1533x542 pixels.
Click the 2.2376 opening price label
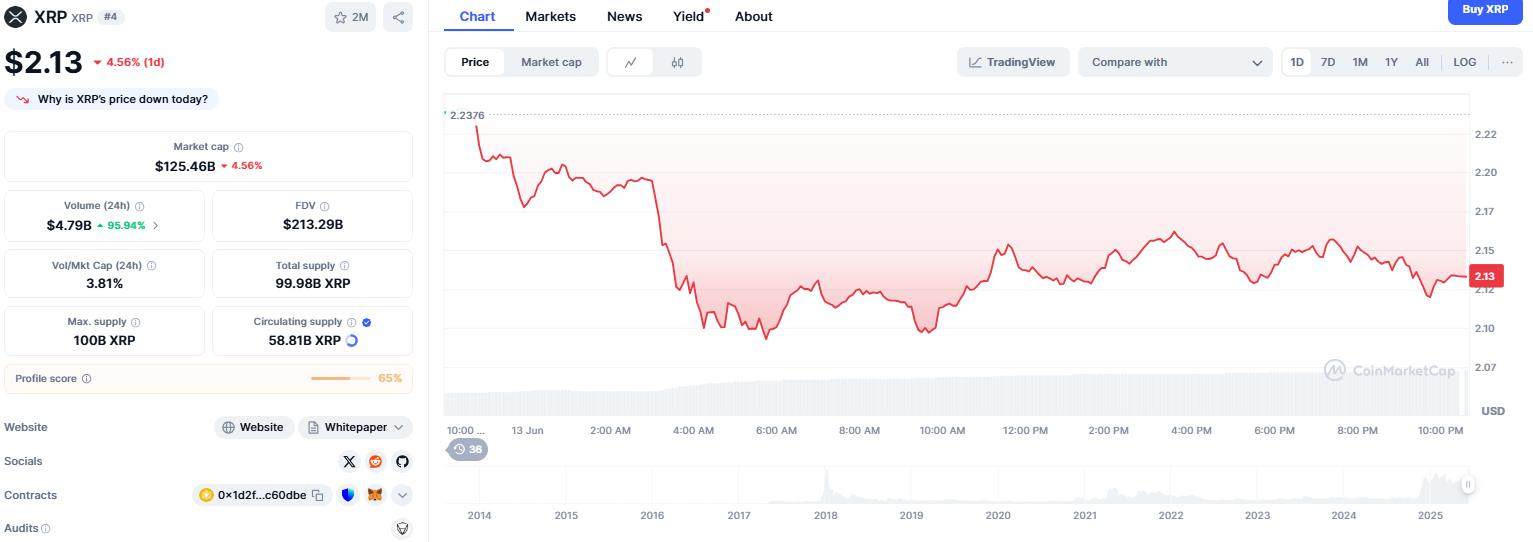click(466, 115)
